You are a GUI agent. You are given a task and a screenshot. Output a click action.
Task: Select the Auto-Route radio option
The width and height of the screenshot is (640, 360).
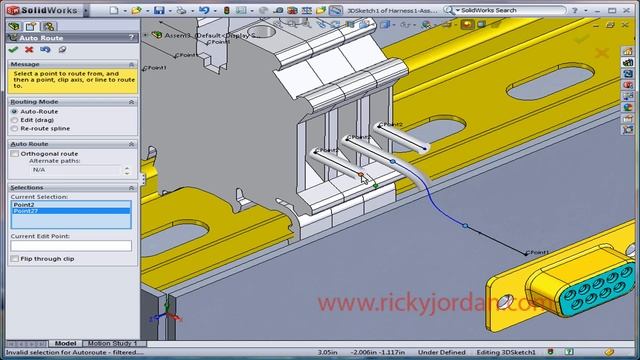[15, 111]
